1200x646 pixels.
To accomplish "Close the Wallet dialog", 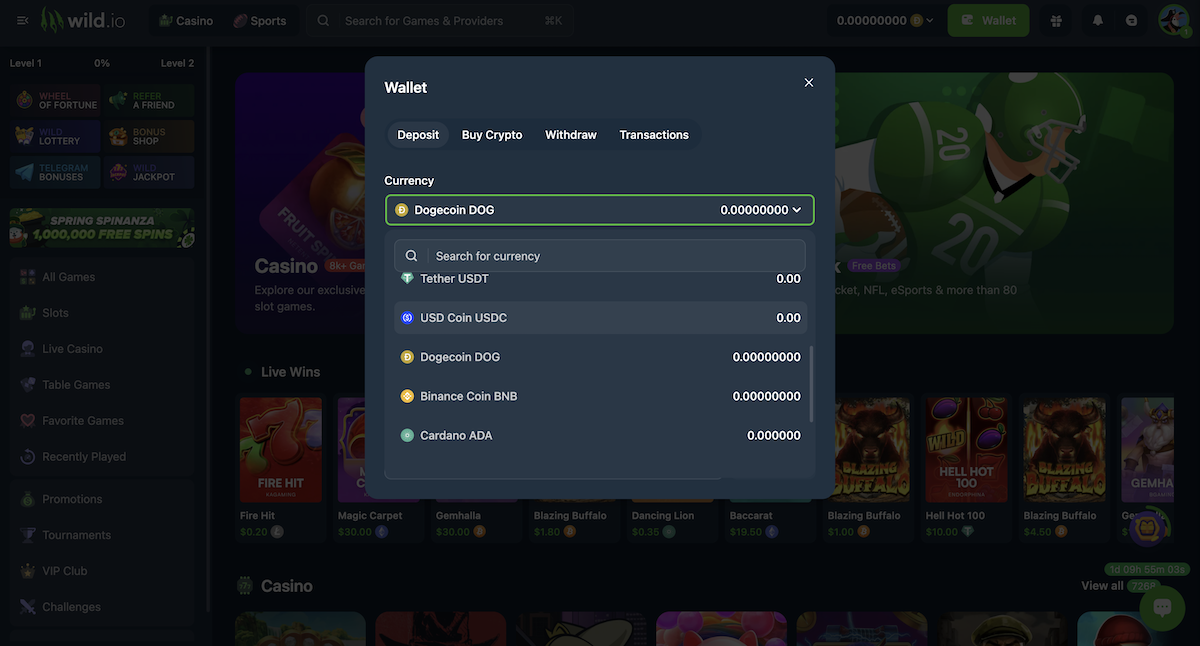I will click(809, 83).
